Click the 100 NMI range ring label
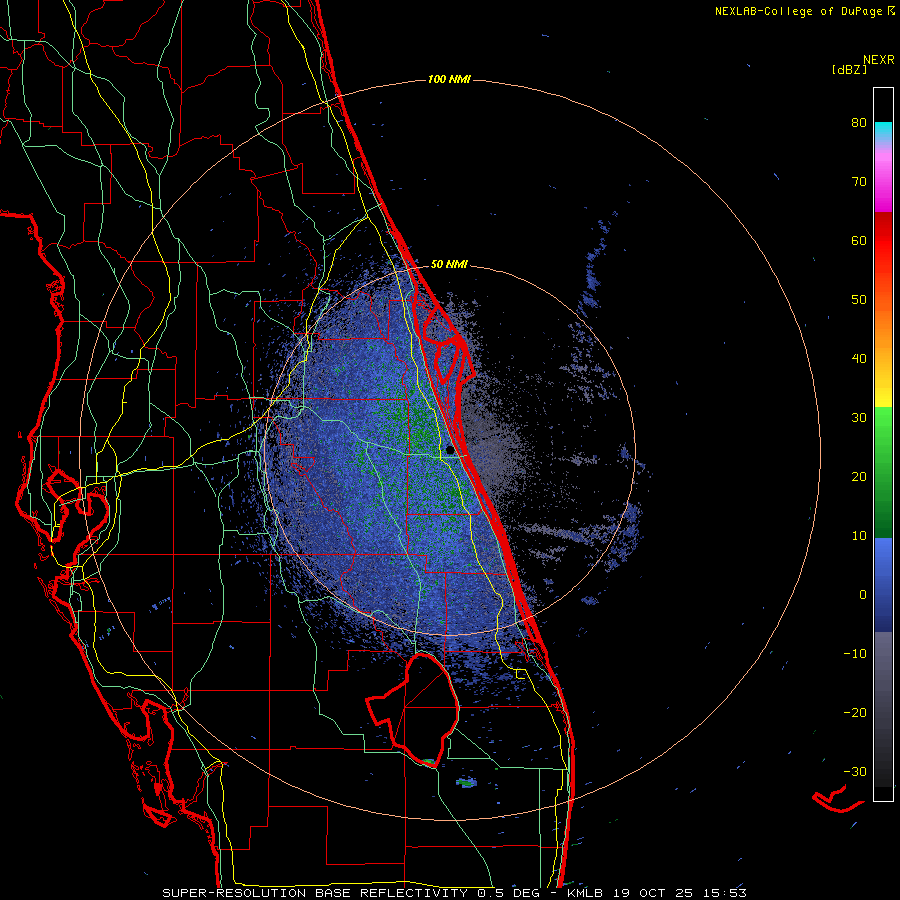This screenshot has height=900, width=900. 449,79
